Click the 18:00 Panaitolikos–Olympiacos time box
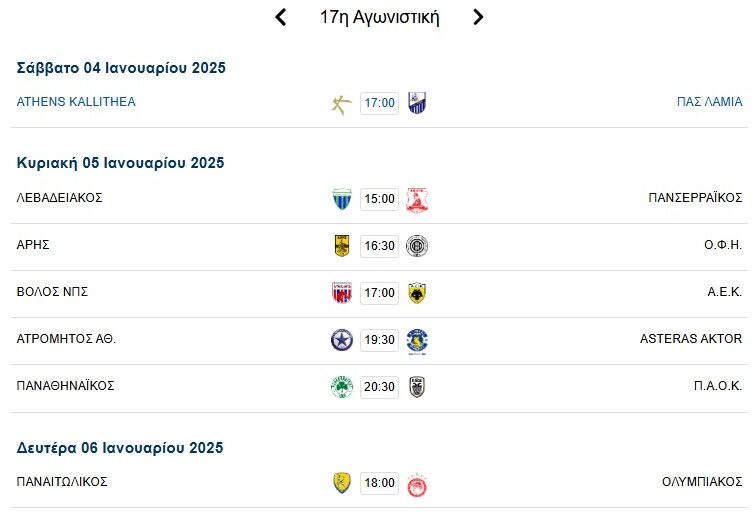 pos(379,483)
